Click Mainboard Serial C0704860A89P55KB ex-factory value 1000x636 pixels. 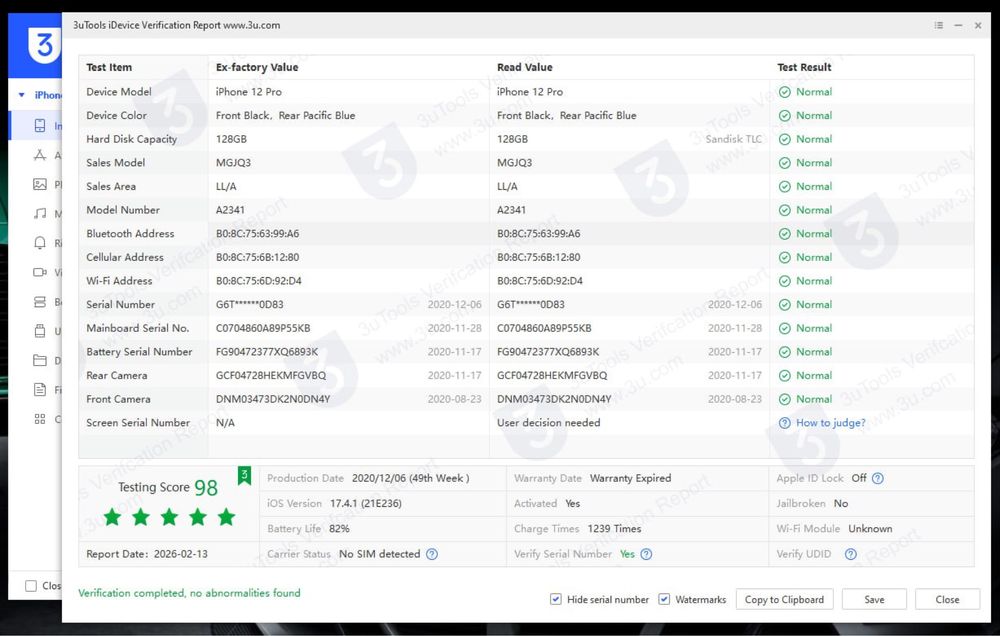[263, 329]
